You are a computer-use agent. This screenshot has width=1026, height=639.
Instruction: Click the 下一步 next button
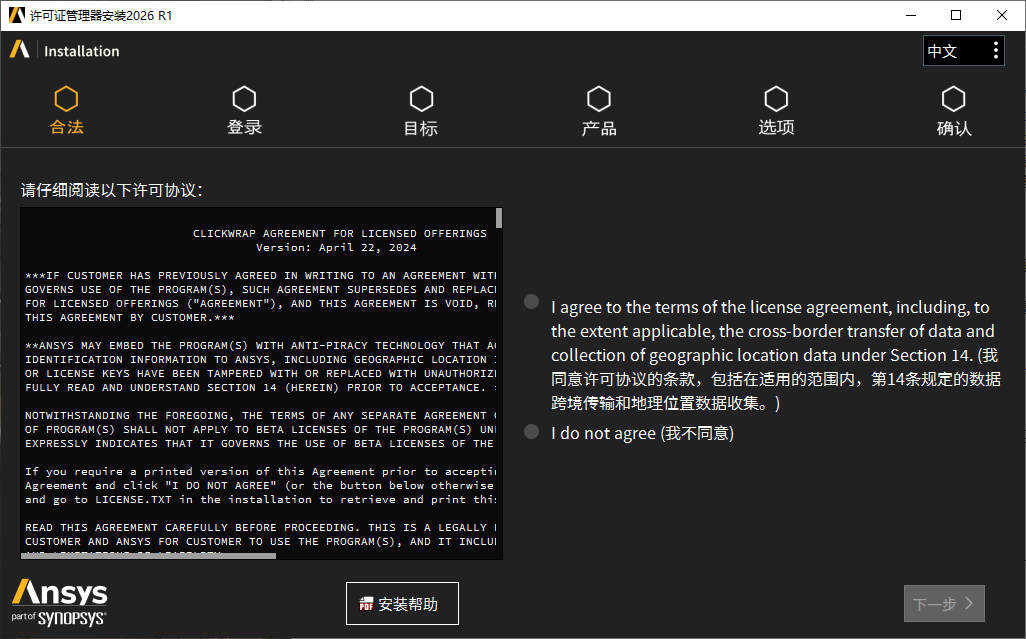[944, 603]
